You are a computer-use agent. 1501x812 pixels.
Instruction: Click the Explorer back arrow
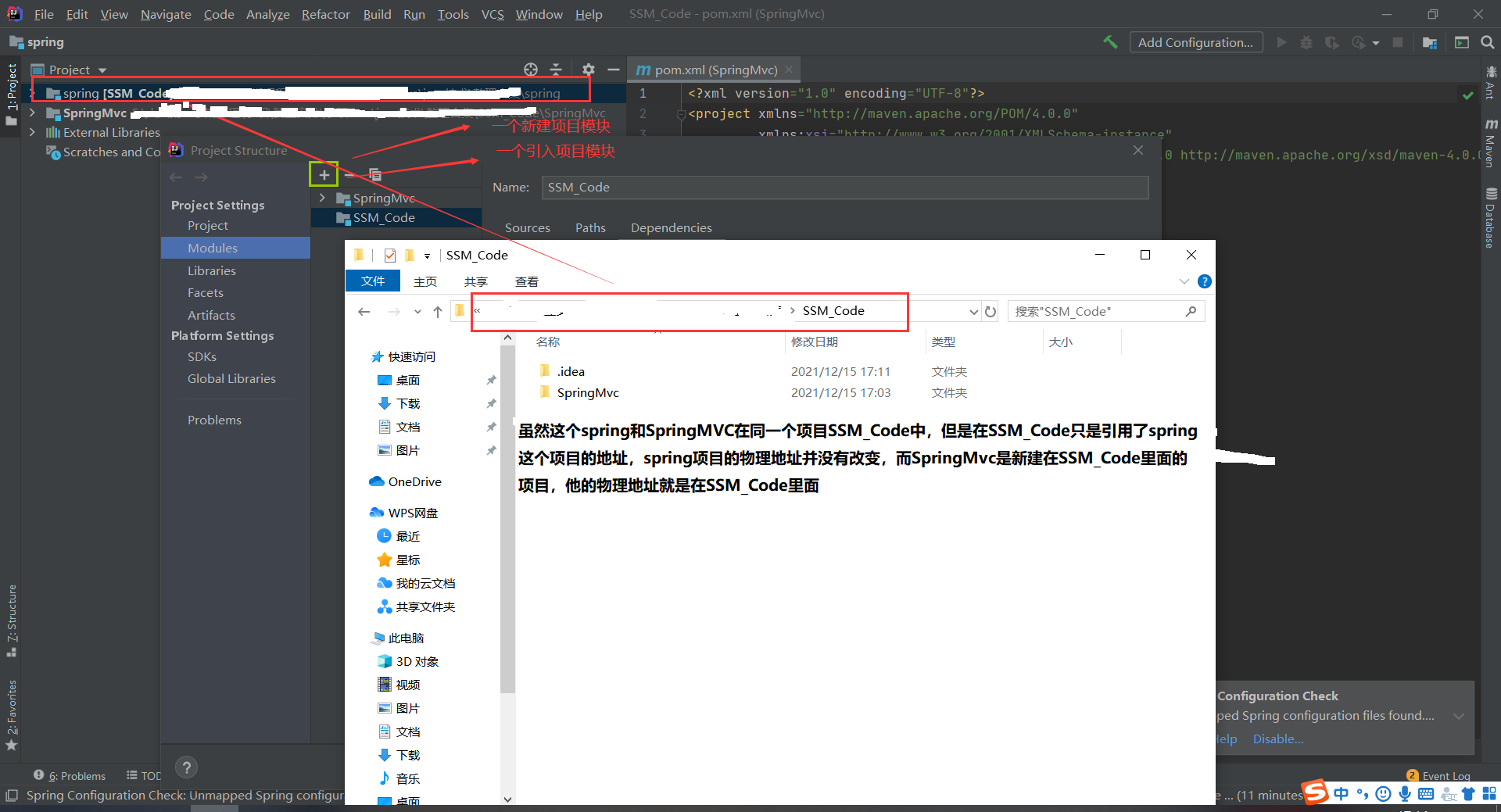point(364,312)
